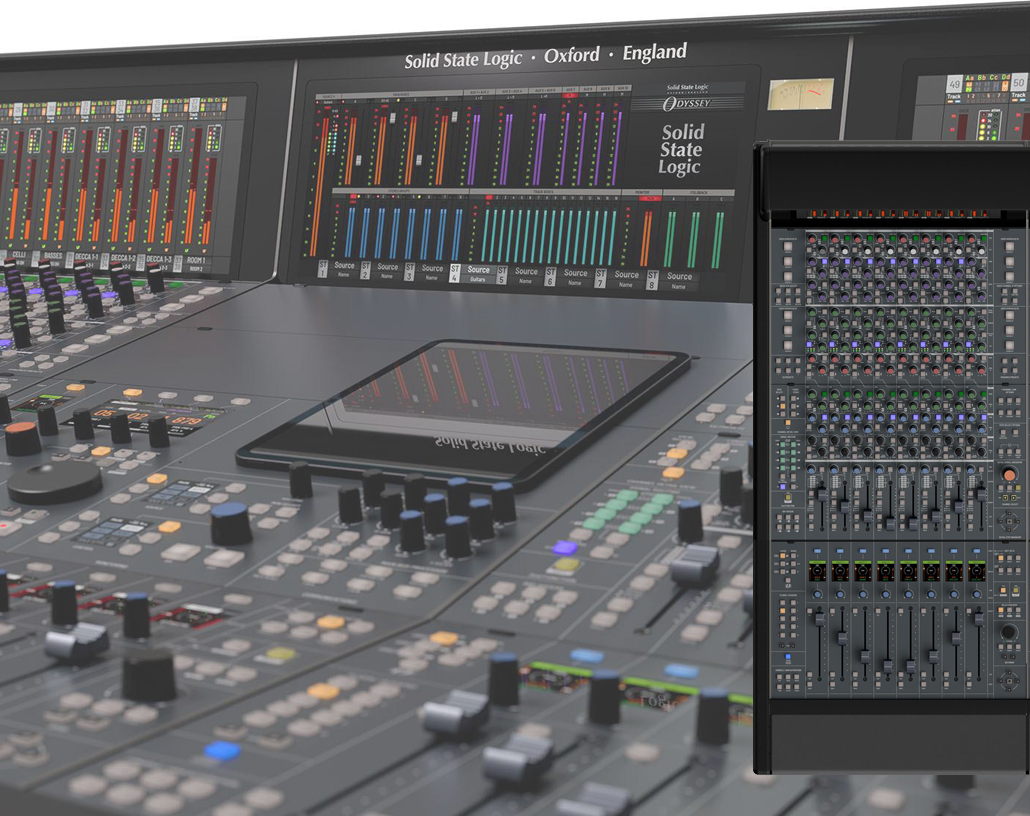Click the Monitor header on meter screen
Image resolution: width=1030 pixels, height=816 pixels.
[642, 193]
